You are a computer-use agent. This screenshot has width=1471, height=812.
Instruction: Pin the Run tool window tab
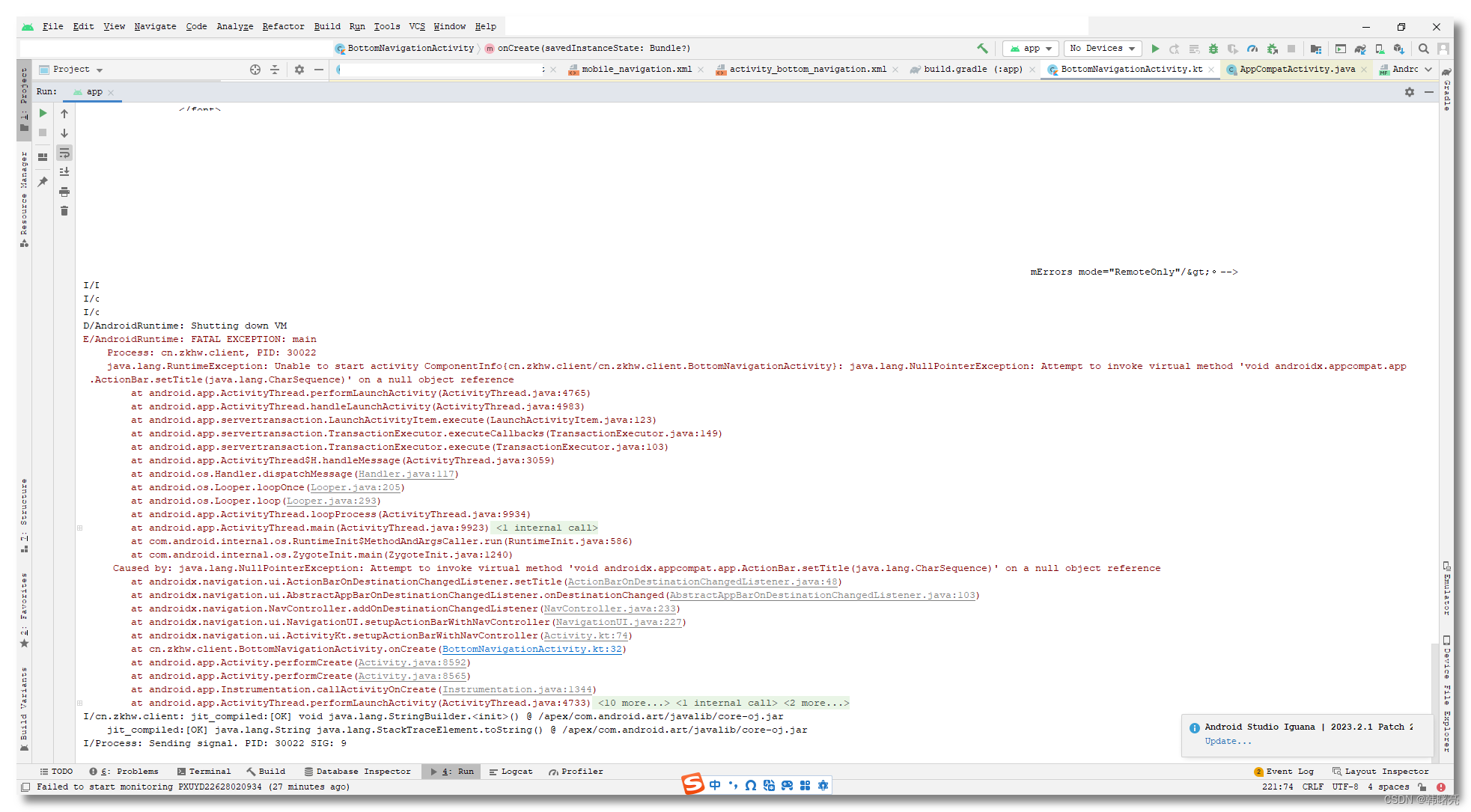click(43, 181)
